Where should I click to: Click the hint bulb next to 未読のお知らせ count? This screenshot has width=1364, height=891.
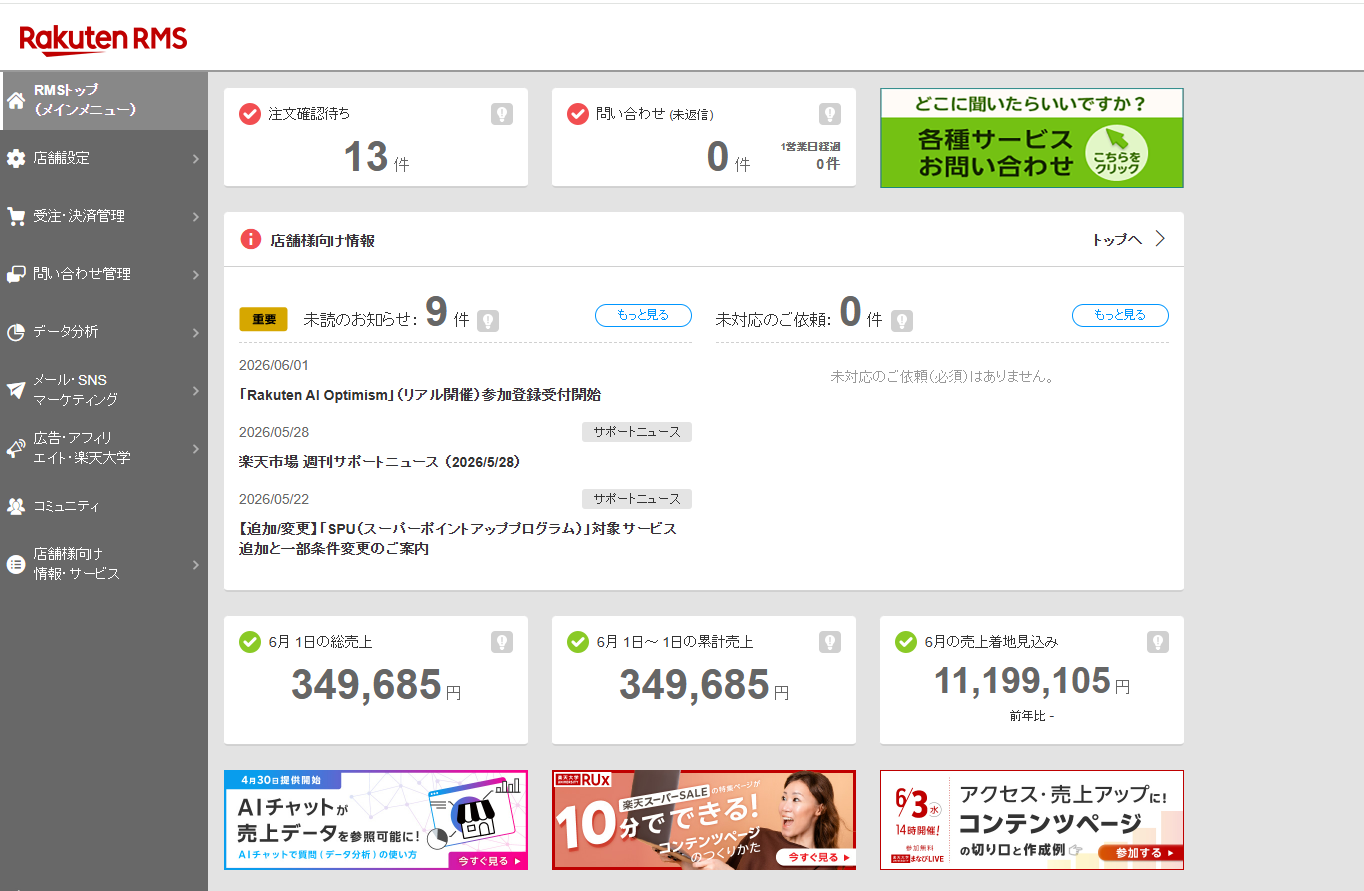(488, 321)
